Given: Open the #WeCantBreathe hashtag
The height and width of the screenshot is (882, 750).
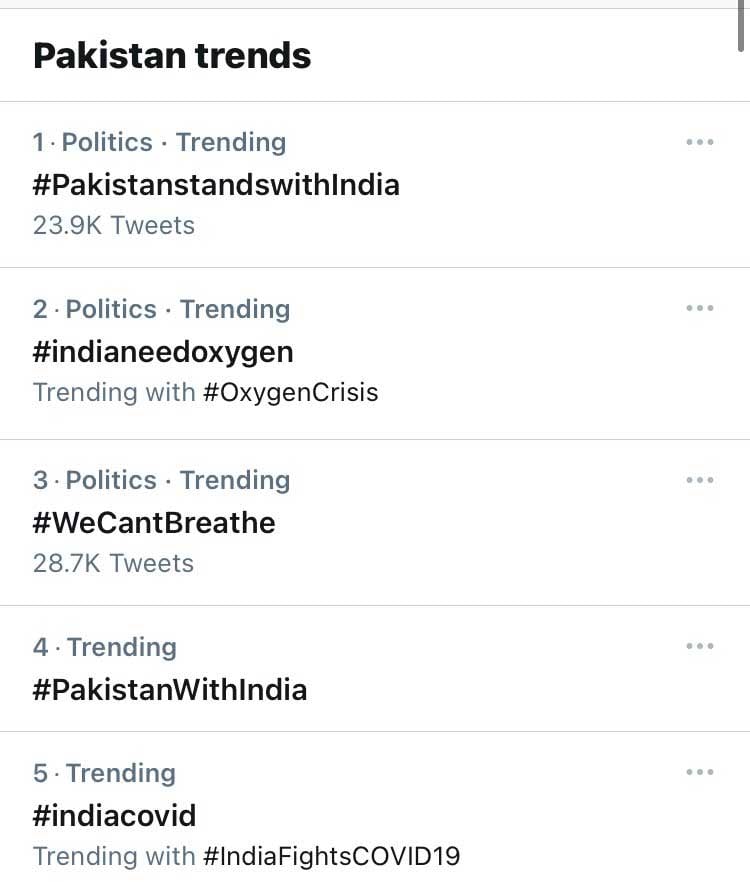Looking at the screenshot, I should (x=154, y=523).
